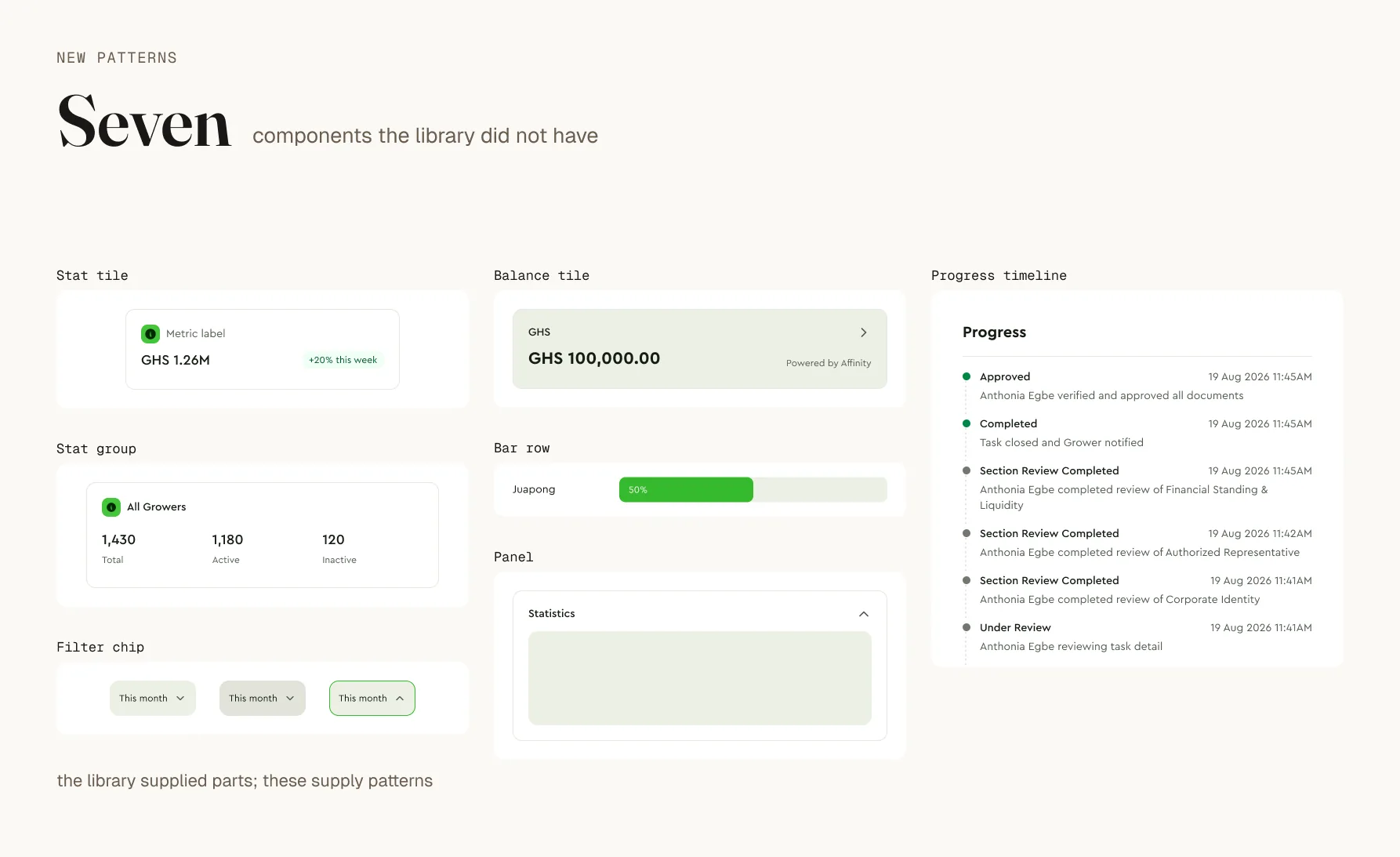The image size is (1400, 857).
Task: Select the GHS 100,000.00 balance amount
Action: click(594, 358)
